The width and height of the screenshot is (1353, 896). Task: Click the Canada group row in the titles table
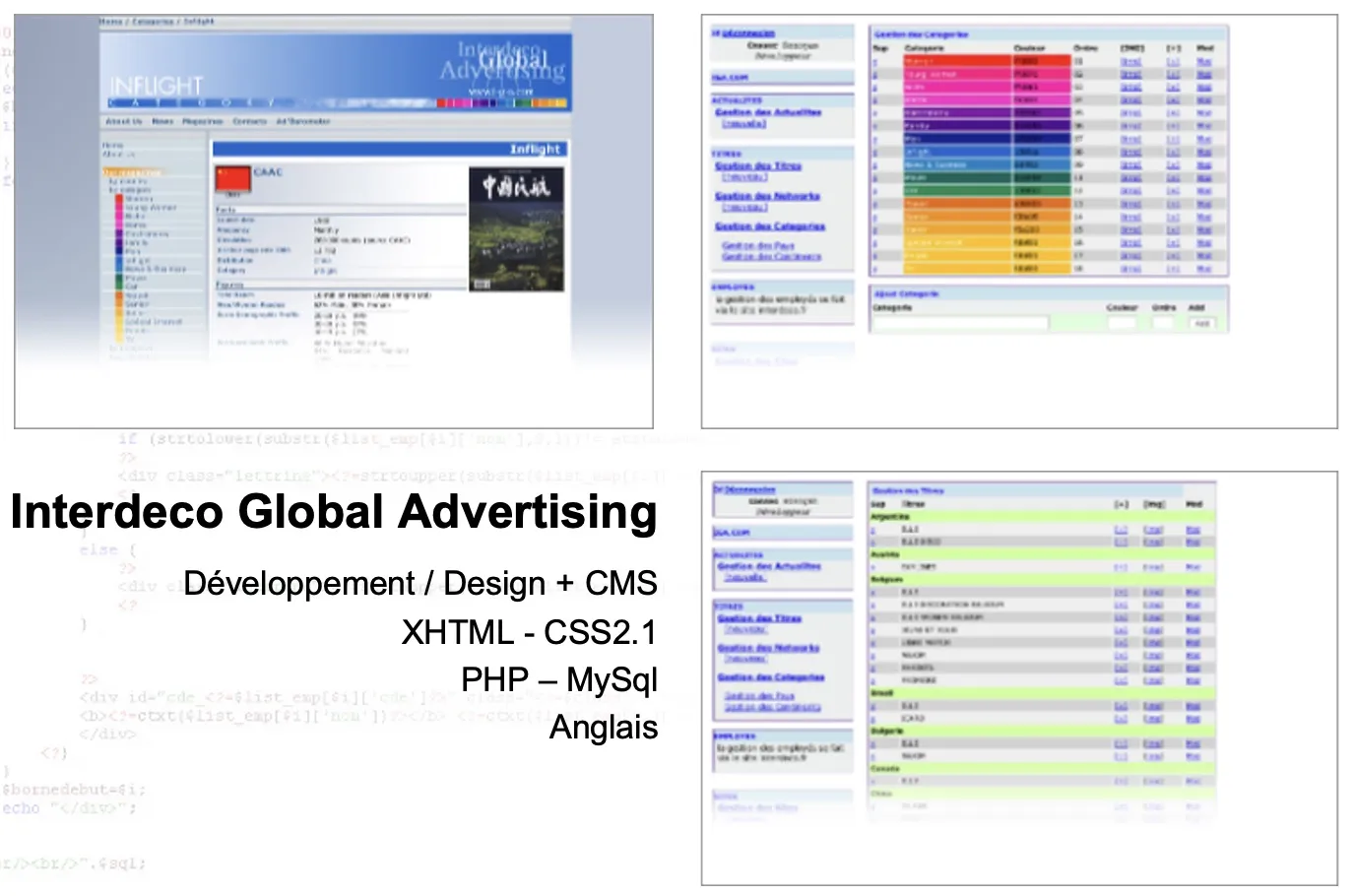tap(1042, 769)
